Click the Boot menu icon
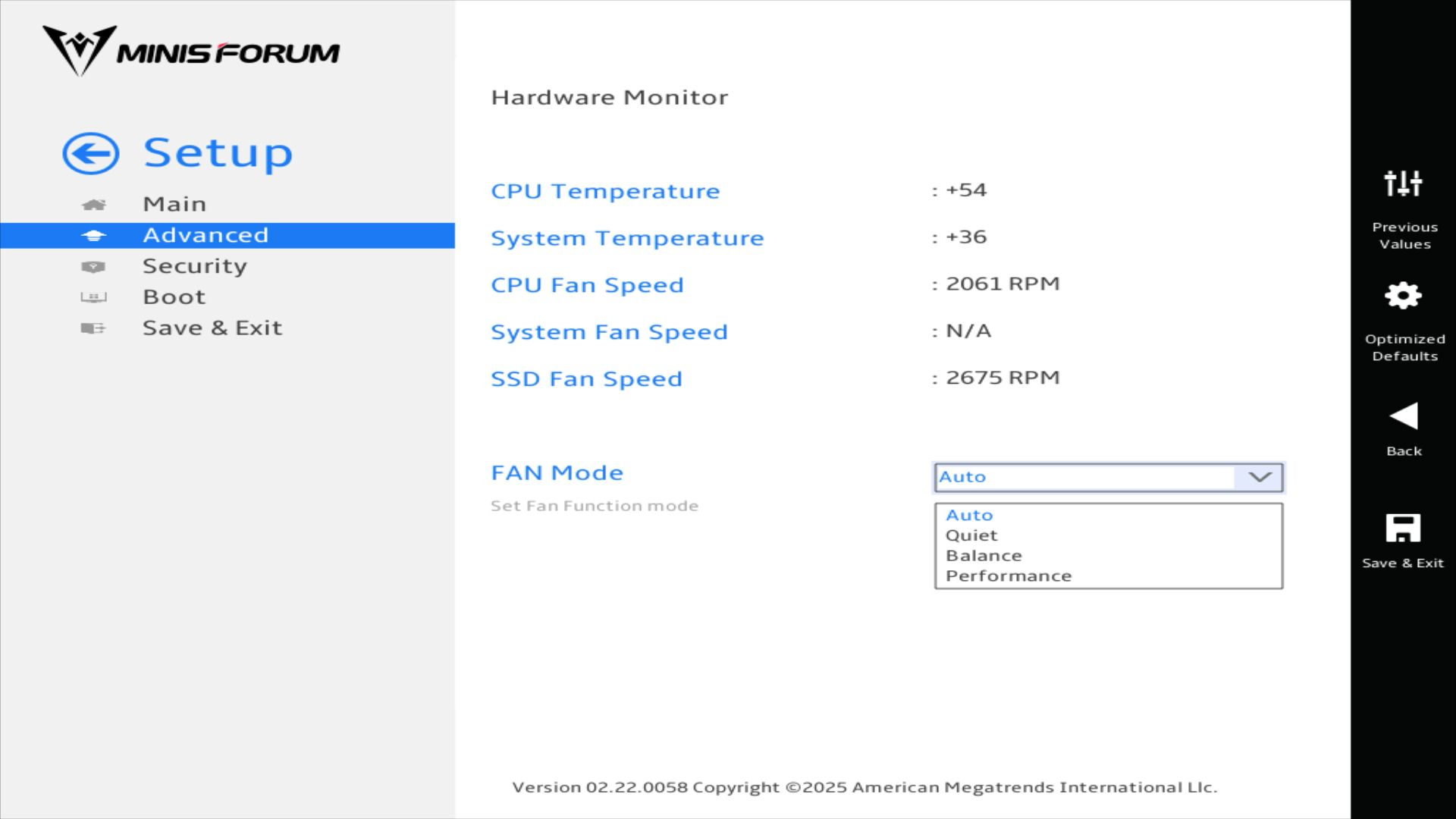 pyautogui.click(x=93, y=297)
